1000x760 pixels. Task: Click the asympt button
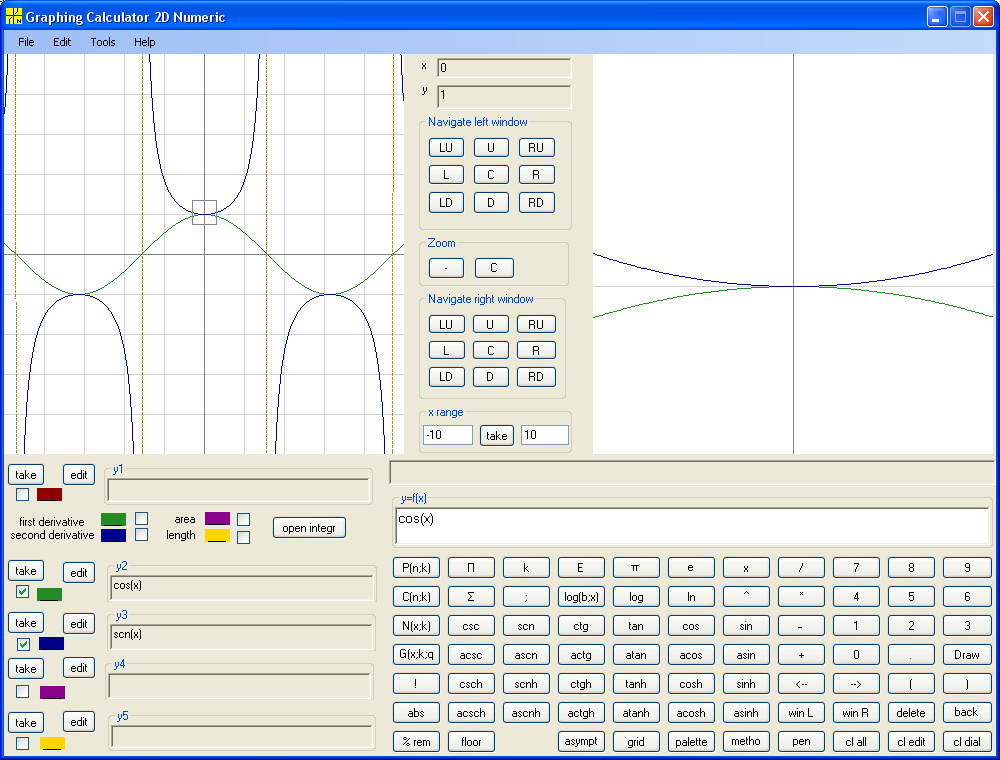(581, 742)
